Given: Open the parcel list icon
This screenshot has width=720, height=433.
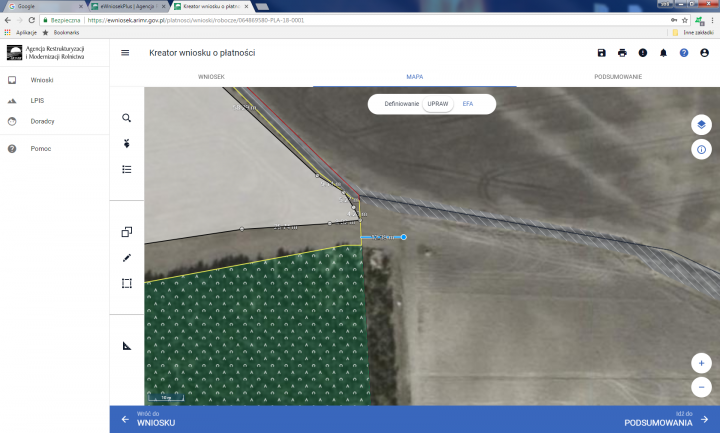Looking at the screenshot, I should 127,169.
